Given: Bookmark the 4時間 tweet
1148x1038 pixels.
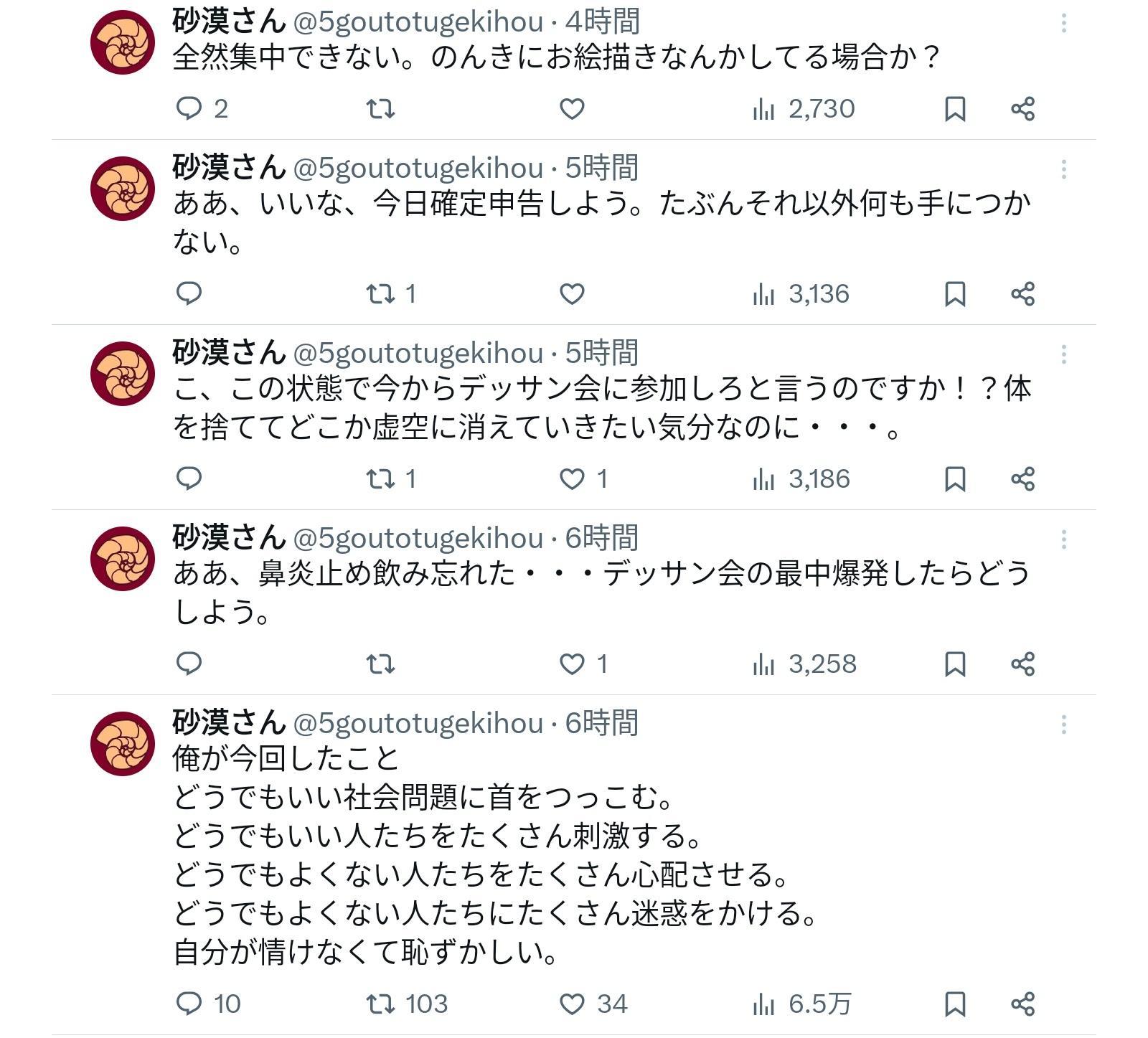Looking at the screenshot, I should [955, 109].
